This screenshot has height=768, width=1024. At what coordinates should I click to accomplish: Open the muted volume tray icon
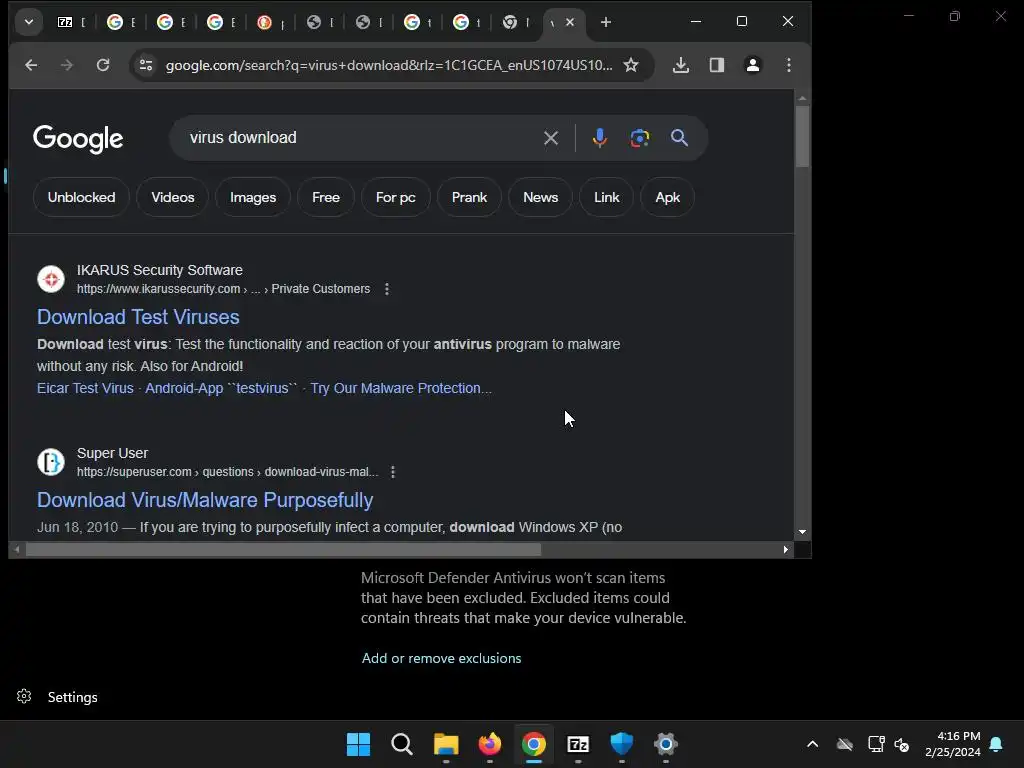pyautogui.click(x=902, y=744)
